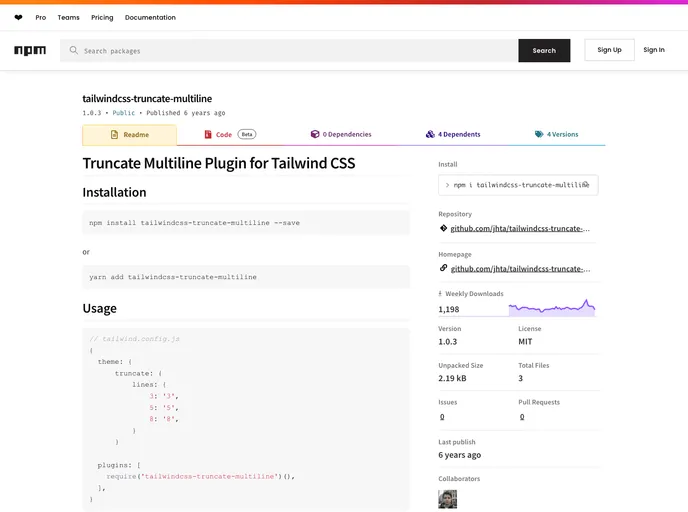Open the Documentation link
This screenshot has width=688, height=512.
[x=150, y=18]
